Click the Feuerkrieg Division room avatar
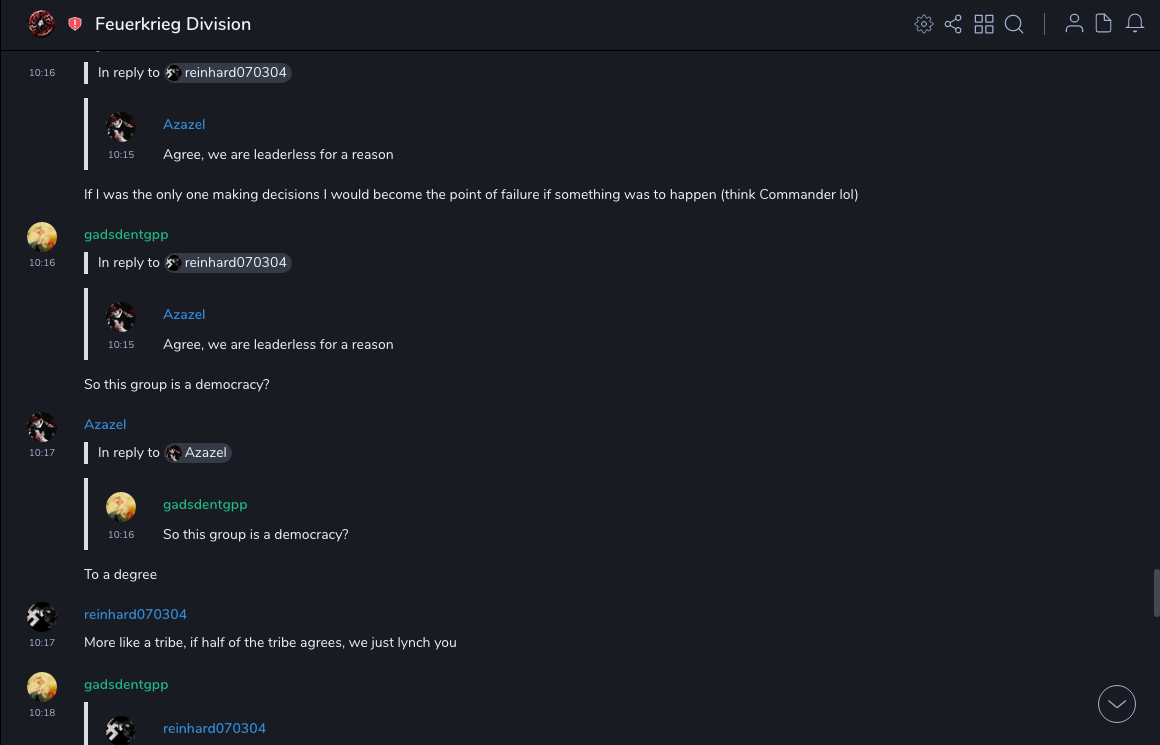The height and width of the screenshot is (745, 1160). 41,23
